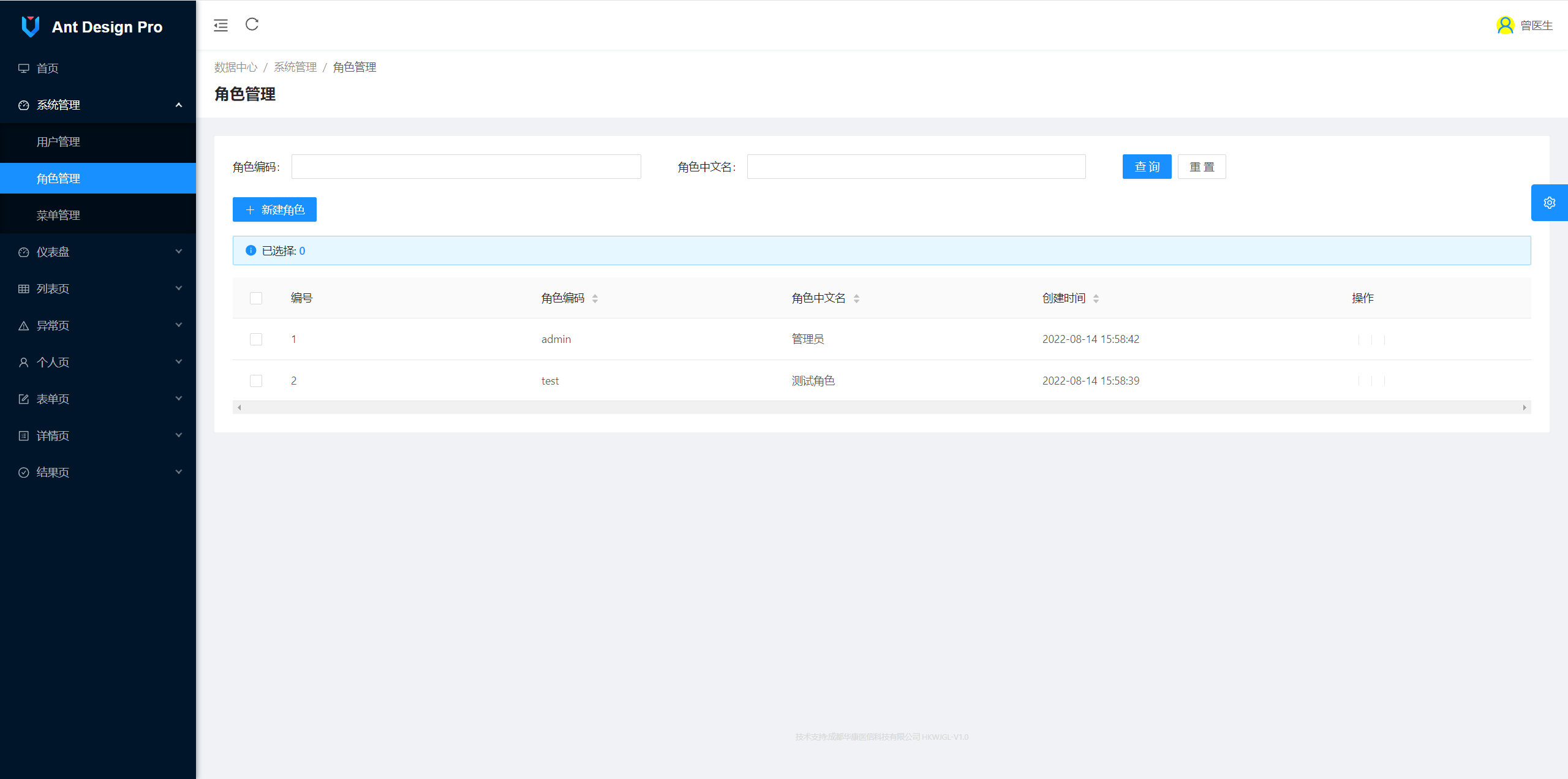Click the monitor icon beside 首页
1568x779 pixels.
point(24,68)
